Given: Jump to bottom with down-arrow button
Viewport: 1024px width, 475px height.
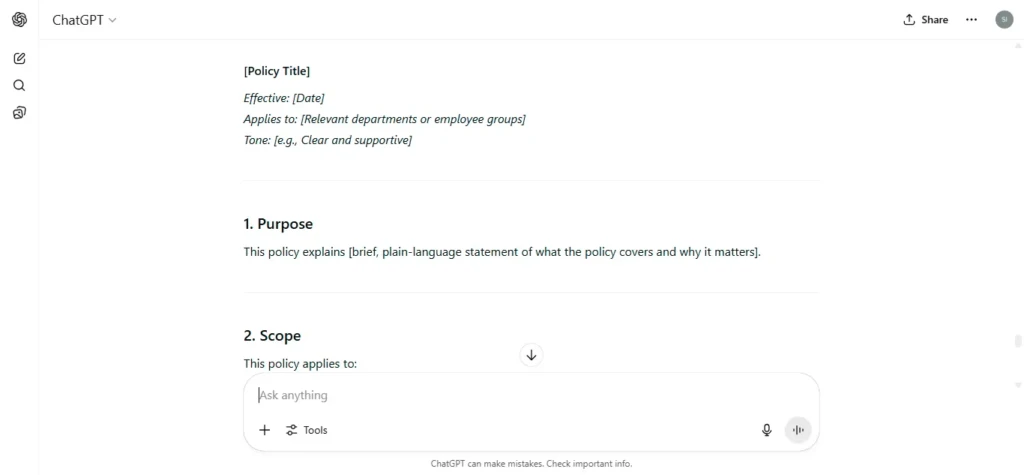Looking at the screenshot, I should click(532, 355).
